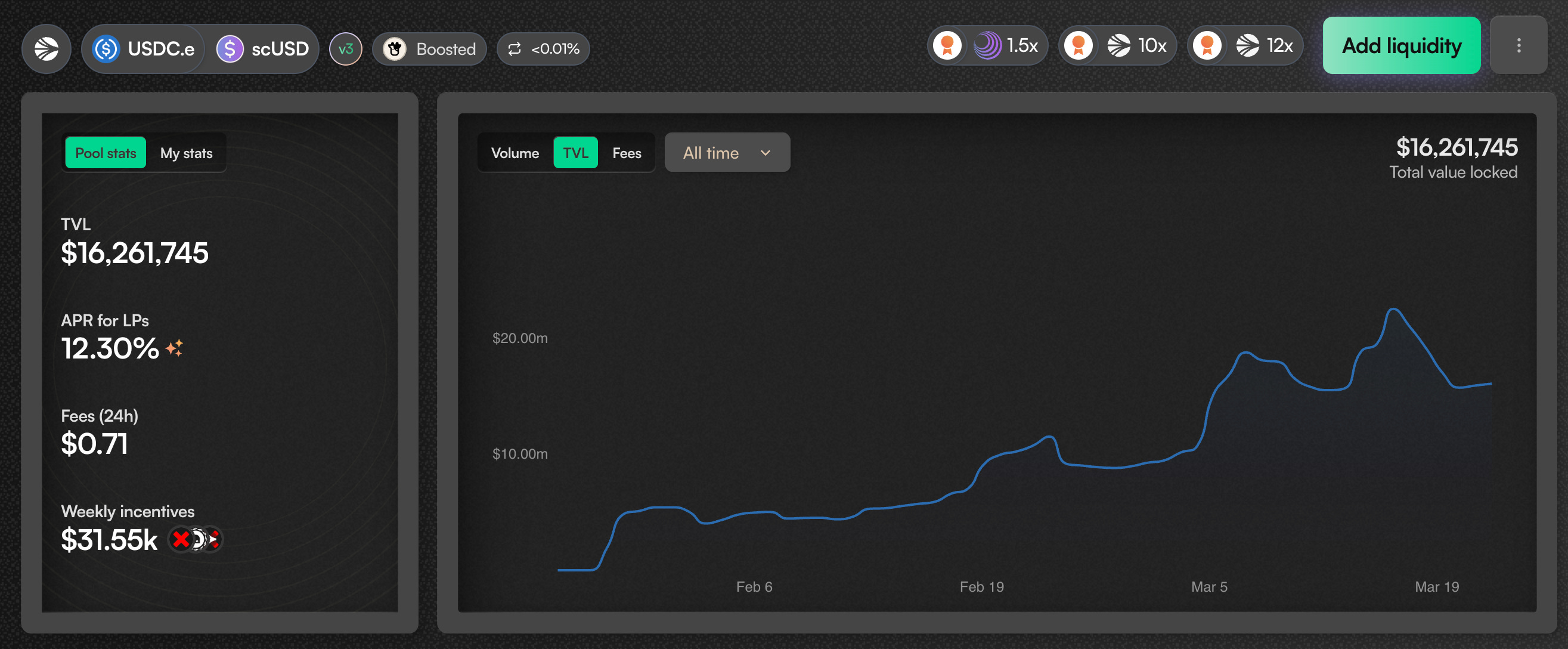Click the Boosted badge icon
The width and height of the screenshot is (1568, 649).
point(395,49)
